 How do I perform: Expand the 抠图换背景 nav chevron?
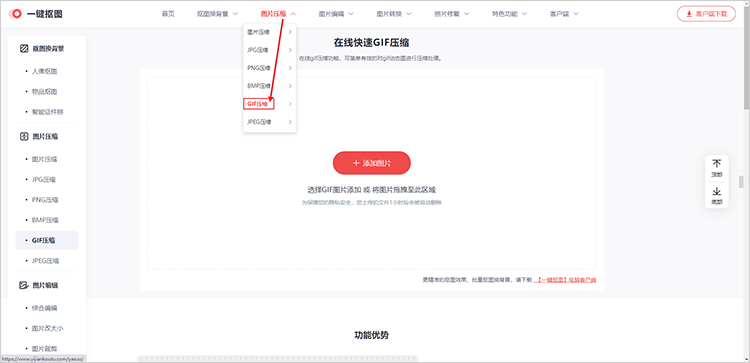coord(235,14)
